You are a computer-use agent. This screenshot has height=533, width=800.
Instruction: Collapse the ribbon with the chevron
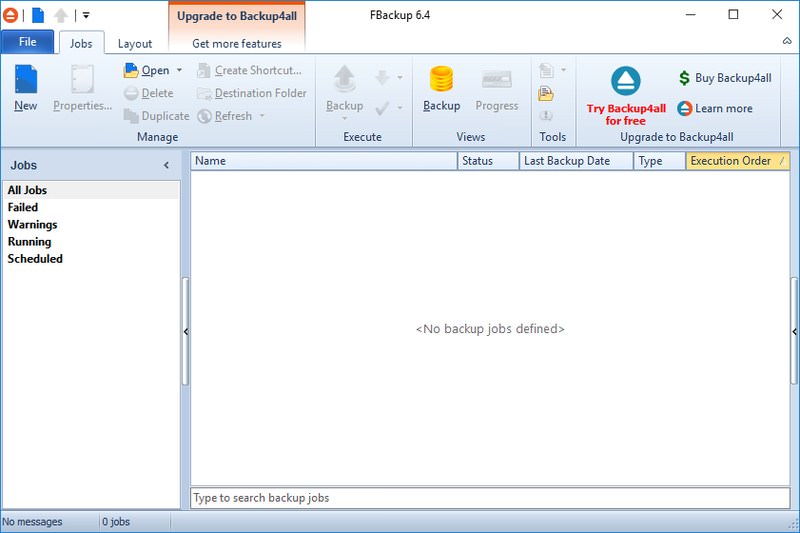pyautogui.click(x=787, y=41)
